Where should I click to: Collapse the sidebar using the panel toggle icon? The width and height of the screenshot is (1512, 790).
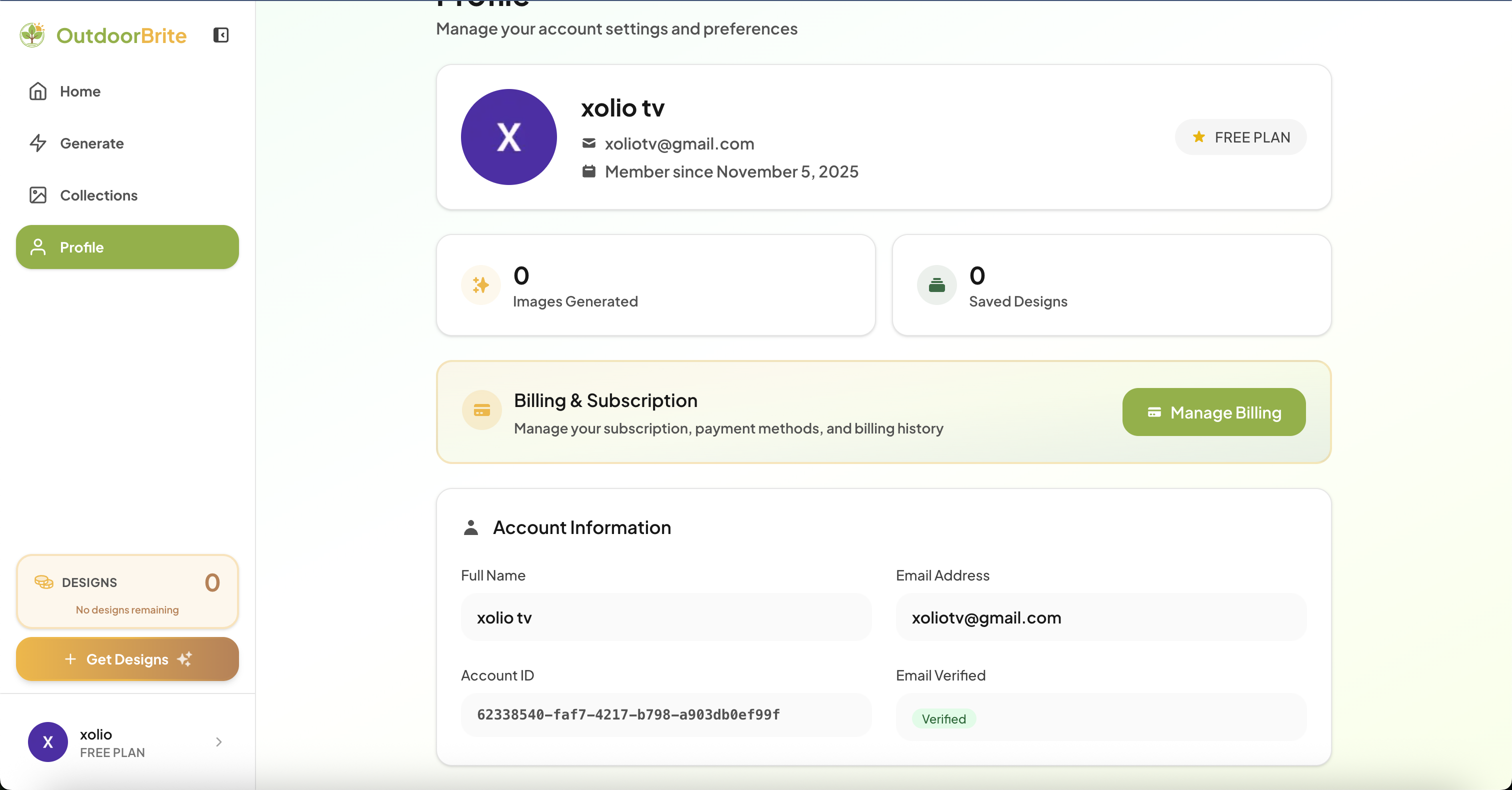(x=220, y=35)
